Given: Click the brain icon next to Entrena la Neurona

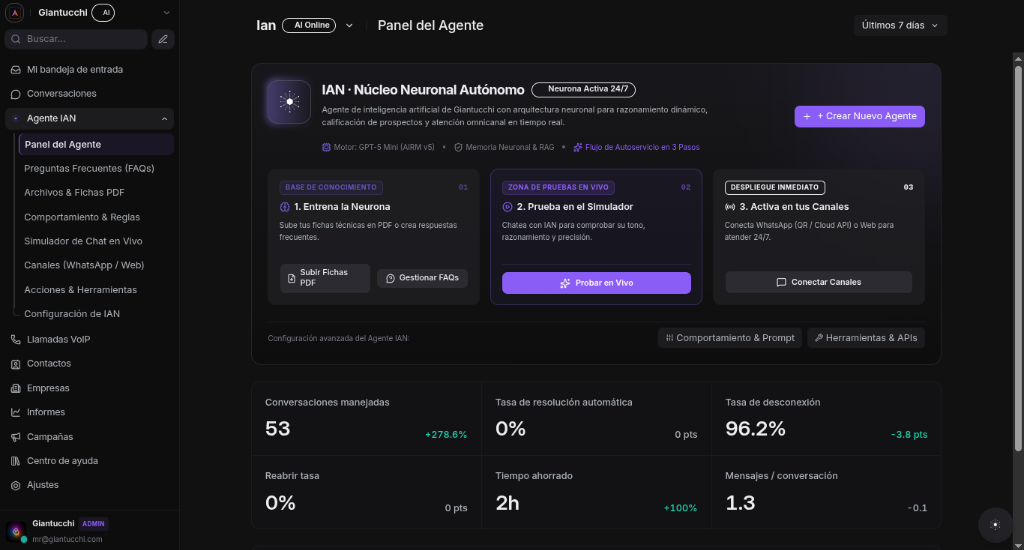Looking at the screenshot, I should 285,207.
